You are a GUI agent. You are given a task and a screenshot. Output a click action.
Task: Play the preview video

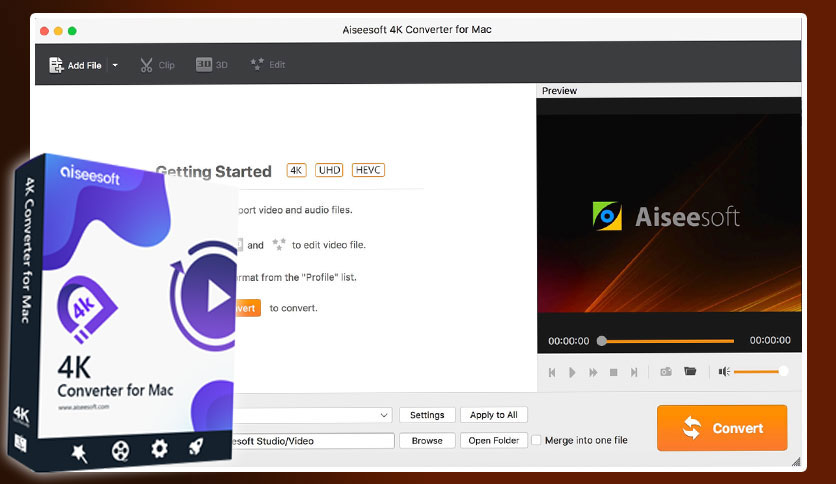click(x=572, y=372)
